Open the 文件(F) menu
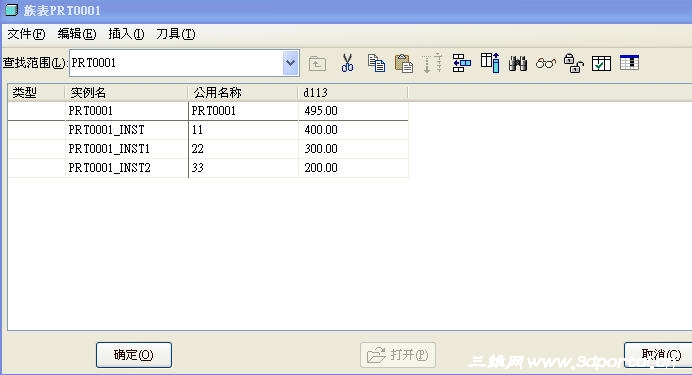Screen dimensions: 692x375 tap(26, 34)
